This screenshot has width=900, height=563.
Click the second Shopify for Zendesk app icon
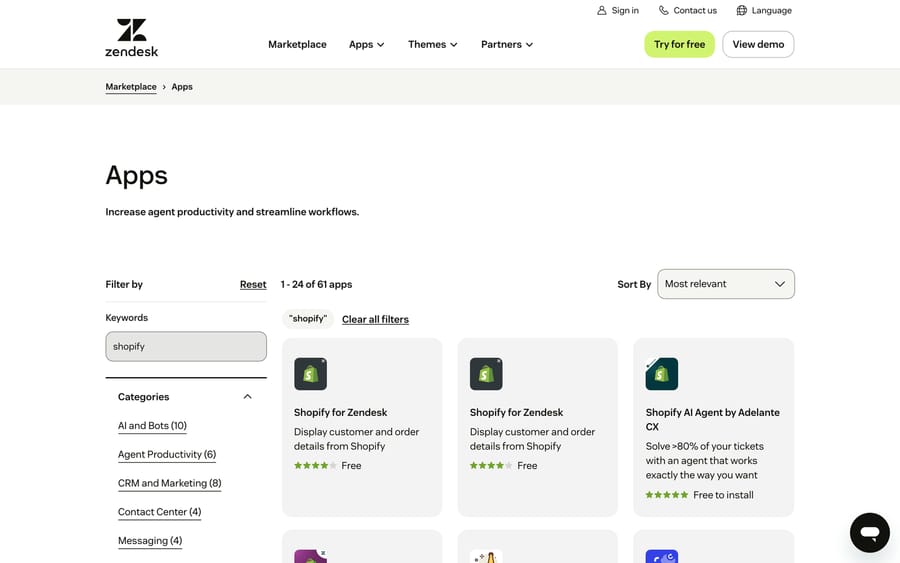[486, 374]
